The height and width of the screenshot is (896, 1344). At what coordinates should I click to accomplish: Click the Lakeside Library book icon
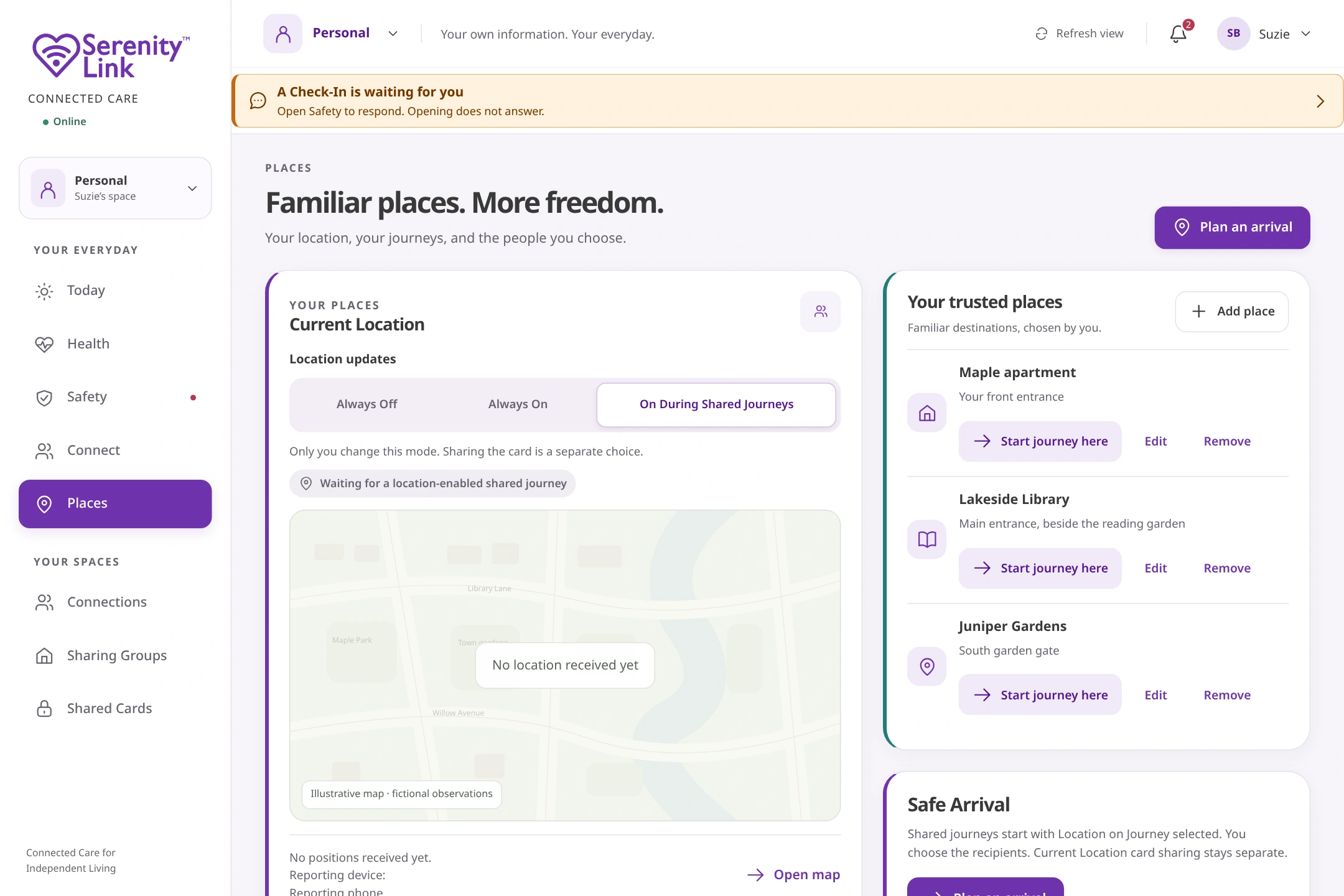pyautogui.click(x=926, y=539)
